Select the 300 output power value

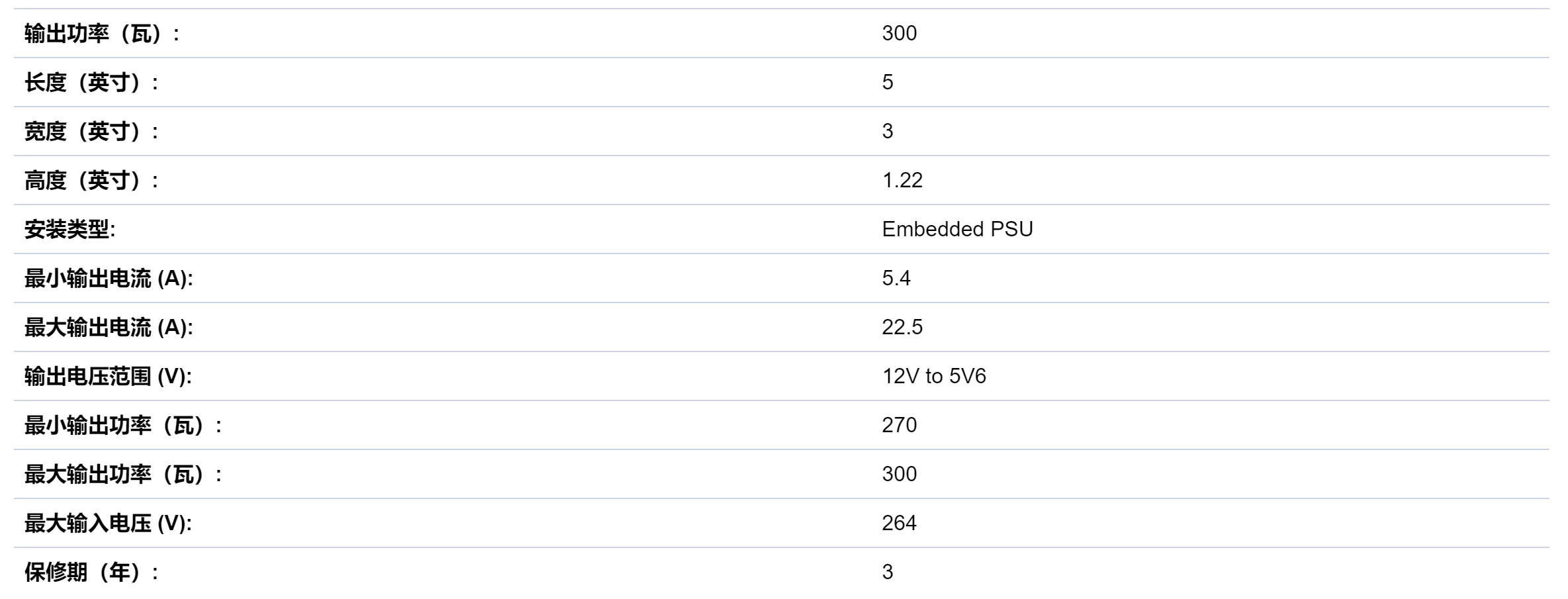click(899, 33)
